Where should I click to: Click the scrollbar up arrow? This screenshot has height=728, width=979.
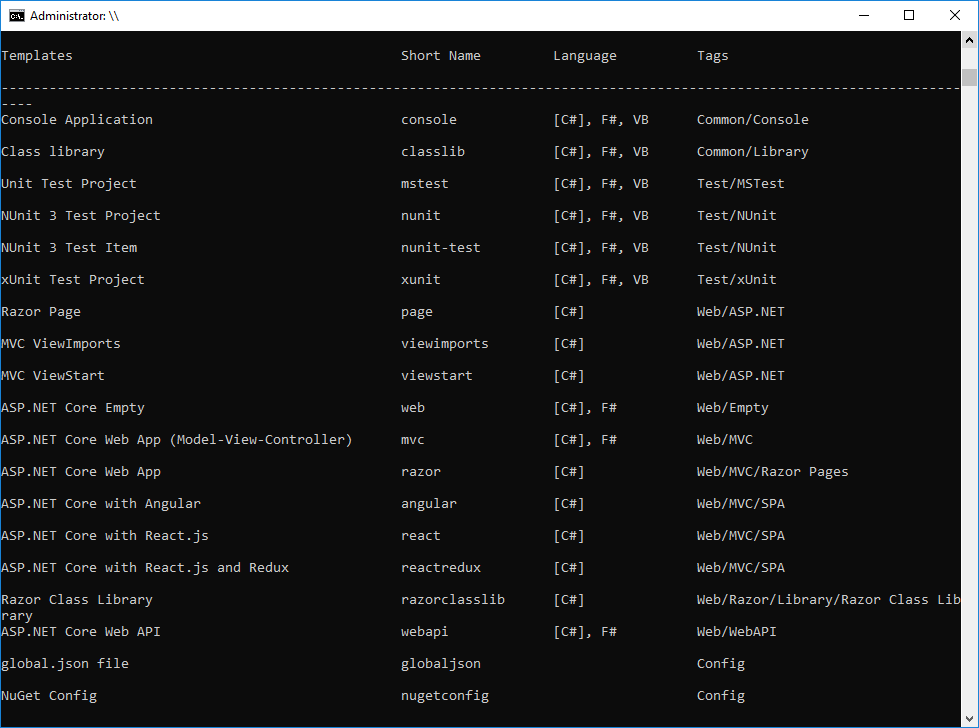point(969,41)
